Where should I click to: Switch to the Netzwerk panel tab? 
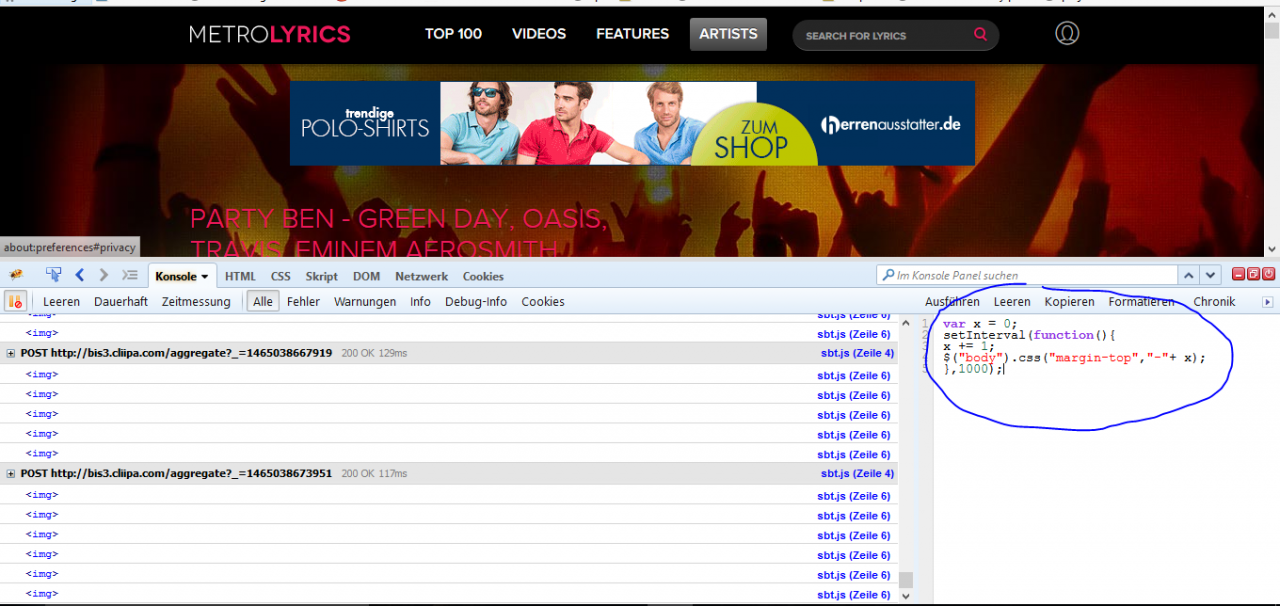pyautogui.click(x=421, y=276)
